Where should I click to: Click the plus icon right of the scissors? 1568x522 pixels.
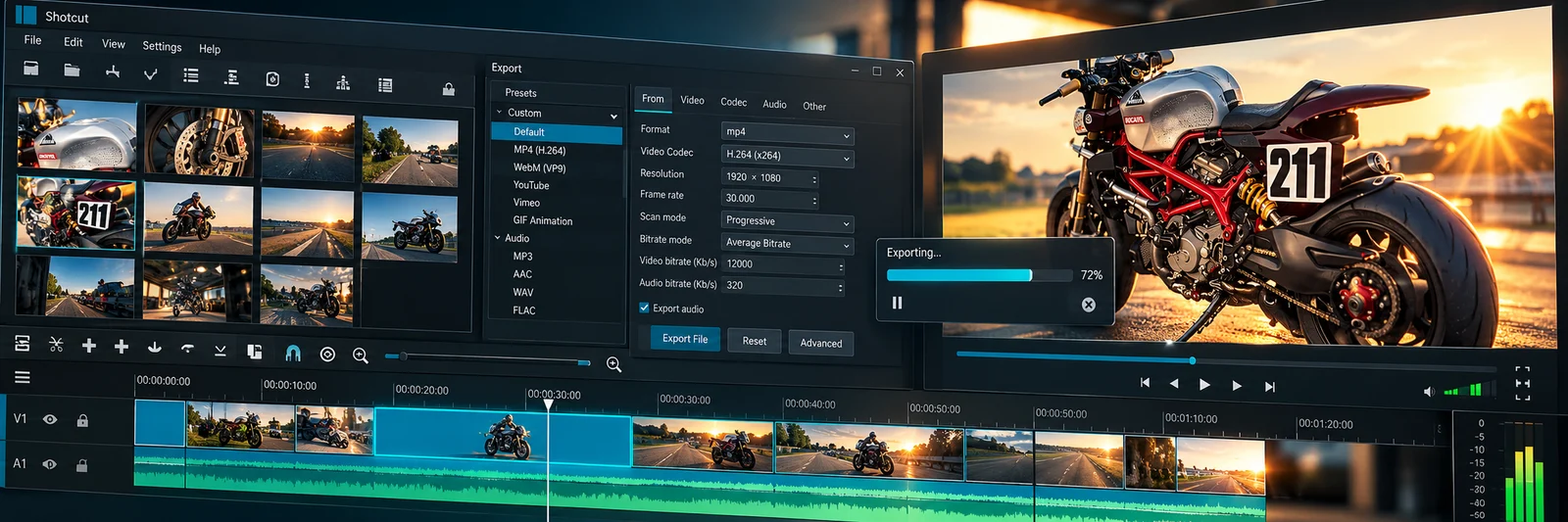coord(88,346)
